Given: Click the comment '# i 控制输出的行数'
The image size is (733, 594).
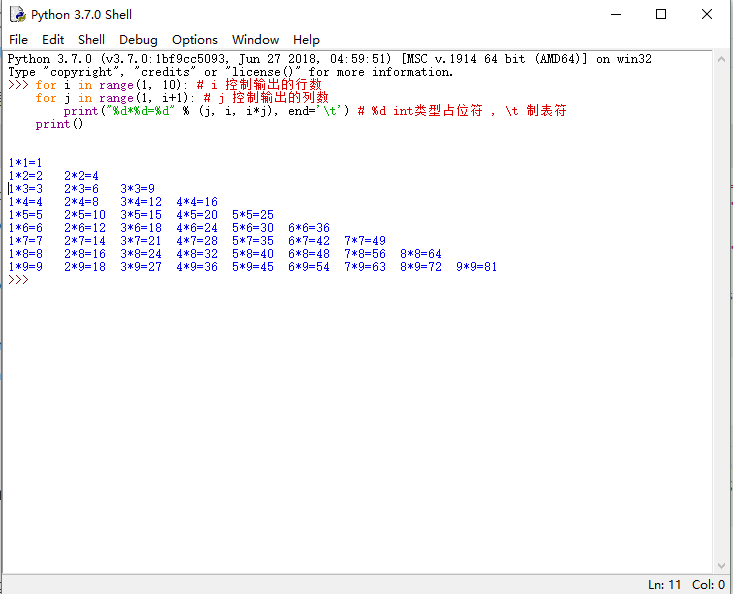Looking at the screenshot, I should [259, 85].
